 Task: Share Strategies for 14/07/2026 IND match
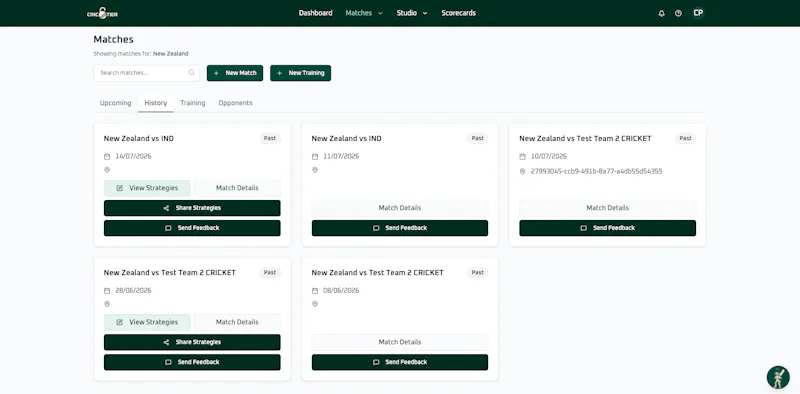tap(192, 208)
